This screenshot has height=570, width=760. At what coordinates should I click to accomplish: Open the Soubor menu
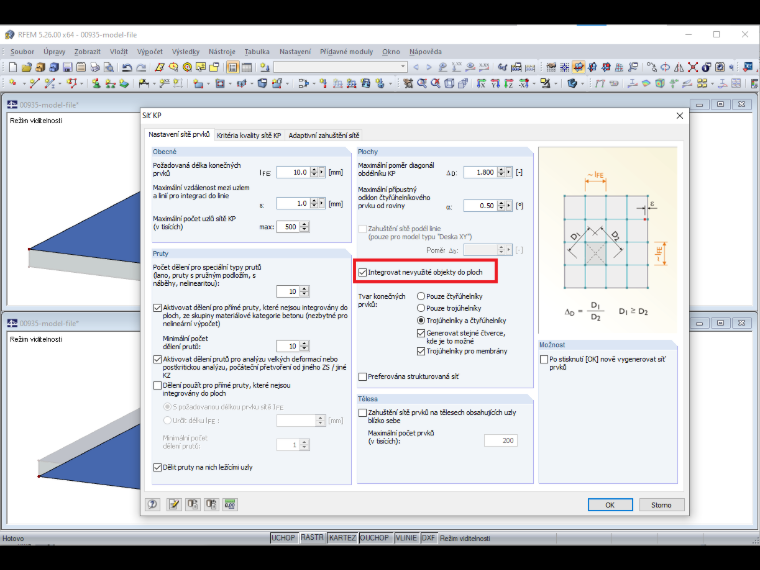22,51
